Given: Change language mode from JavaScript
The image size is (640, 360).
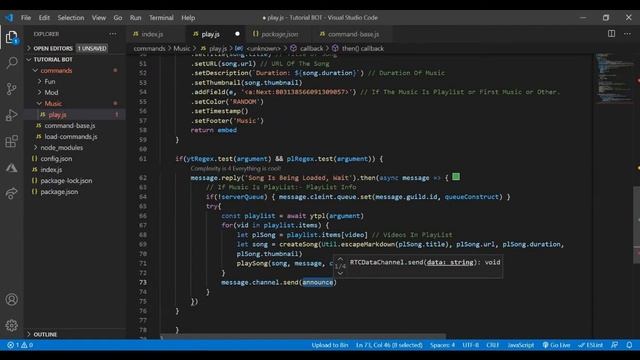Looking at the screenshot, I should [x=520, y=345].
